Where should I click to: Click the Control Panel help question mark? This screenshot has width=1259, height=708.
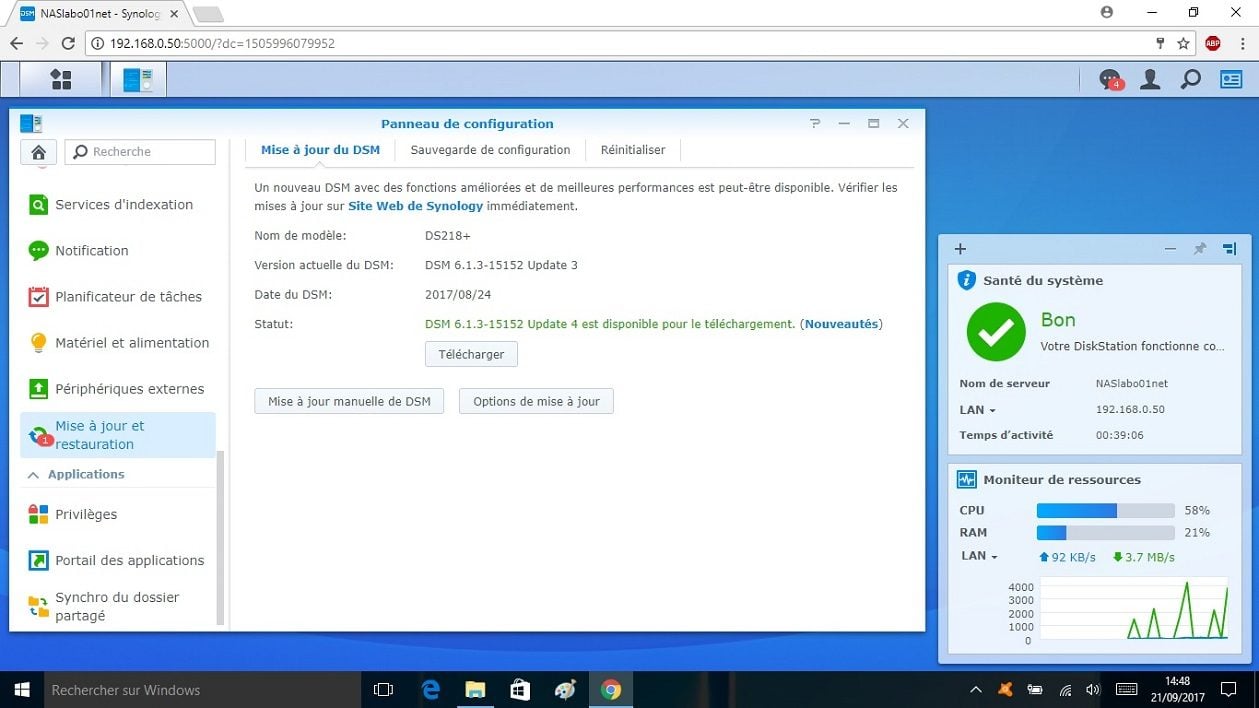[x=815, y=124]
